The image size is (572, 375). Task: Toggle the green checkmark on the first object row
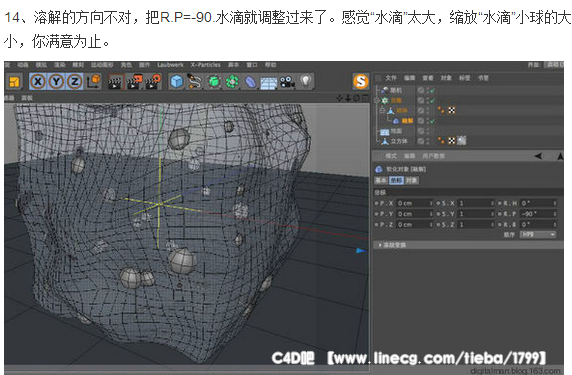(432, 90)
